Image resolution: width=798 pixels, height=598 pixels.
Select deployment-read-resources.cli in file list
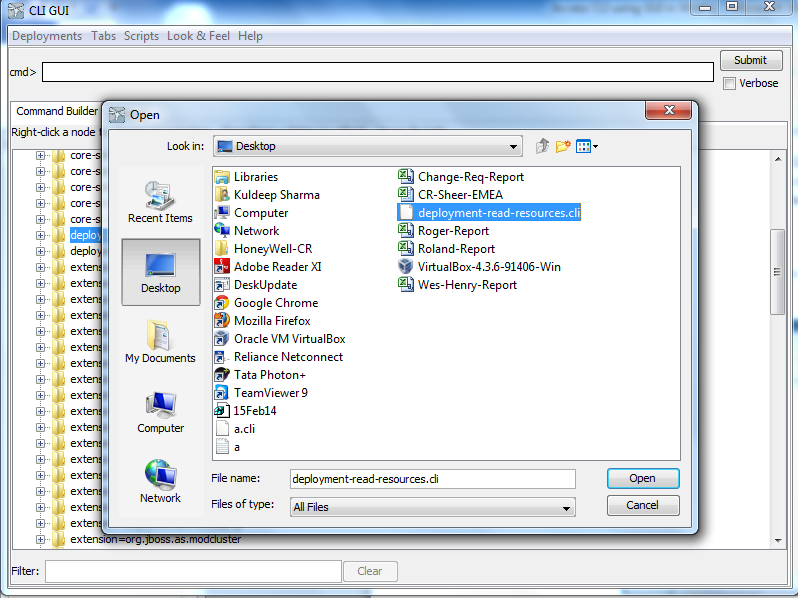click(489, 213)
